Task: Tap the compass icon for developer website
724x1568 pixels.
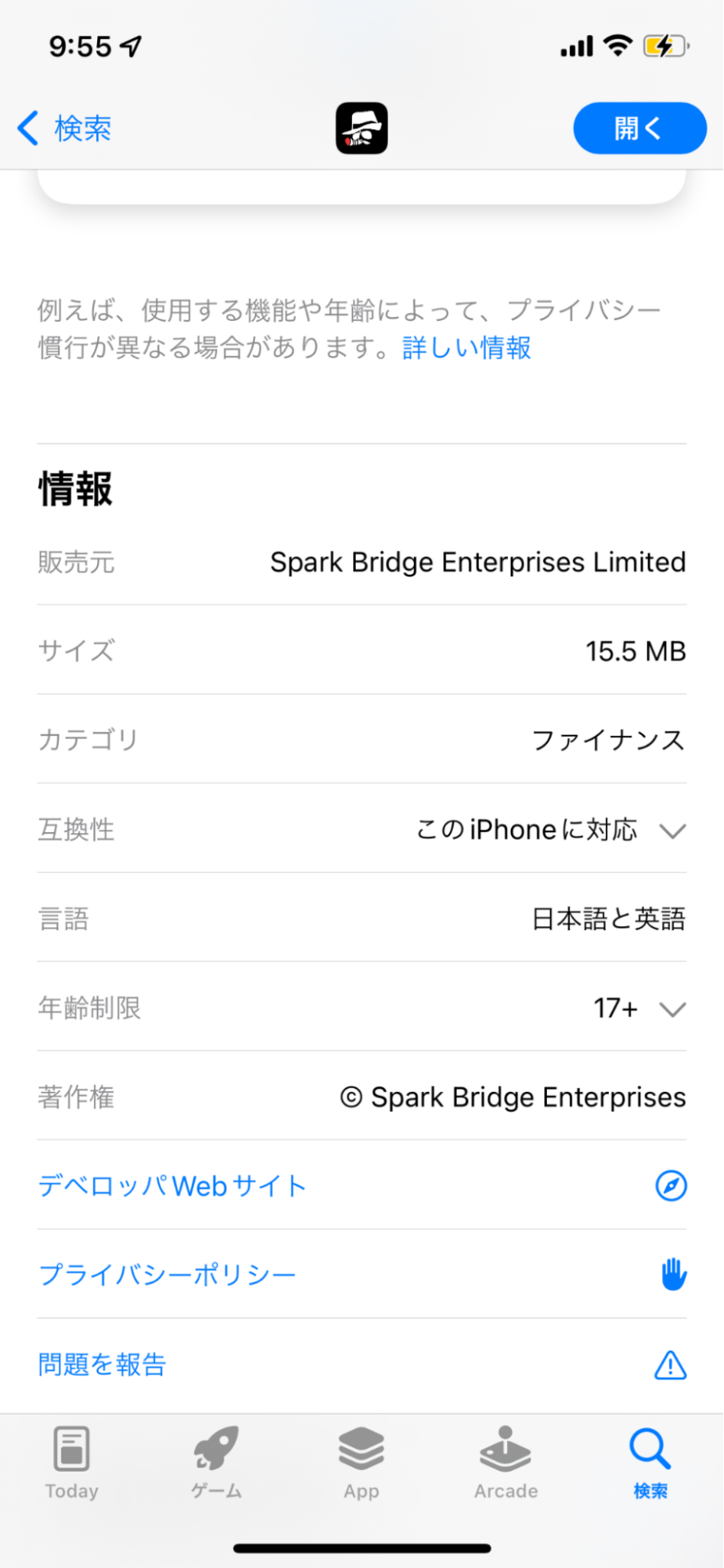Action: [x=671, y=1185]
